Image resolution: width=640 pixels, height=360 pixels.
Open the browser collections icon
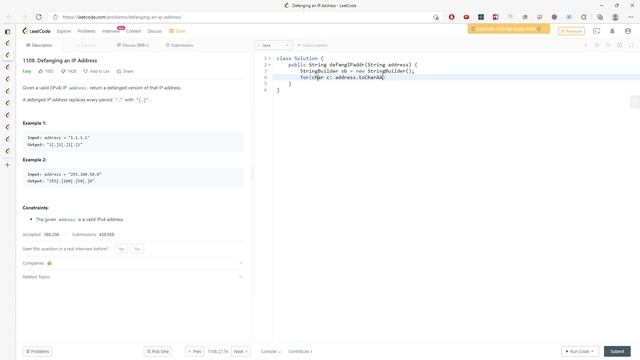[600, 17]
